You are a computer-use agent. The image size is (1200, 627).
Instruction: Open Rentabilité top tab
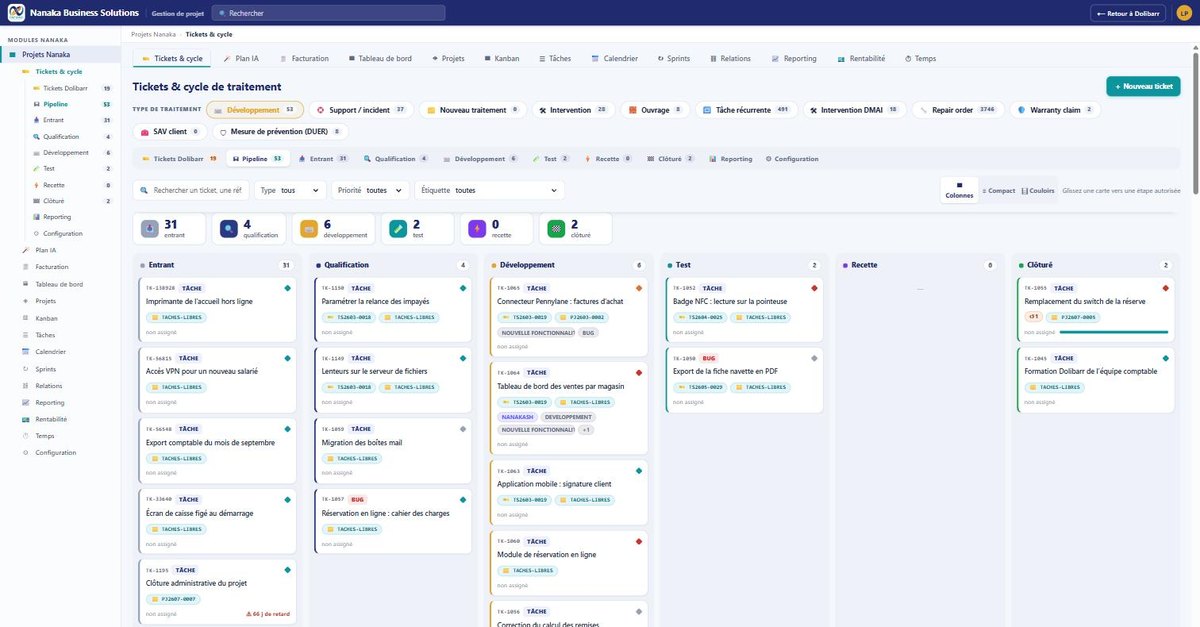point(861,59)
